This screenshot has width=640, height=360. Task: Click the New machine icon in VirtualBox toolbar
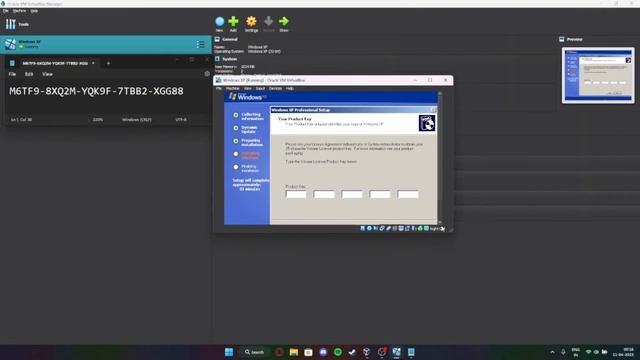(220, 22)
